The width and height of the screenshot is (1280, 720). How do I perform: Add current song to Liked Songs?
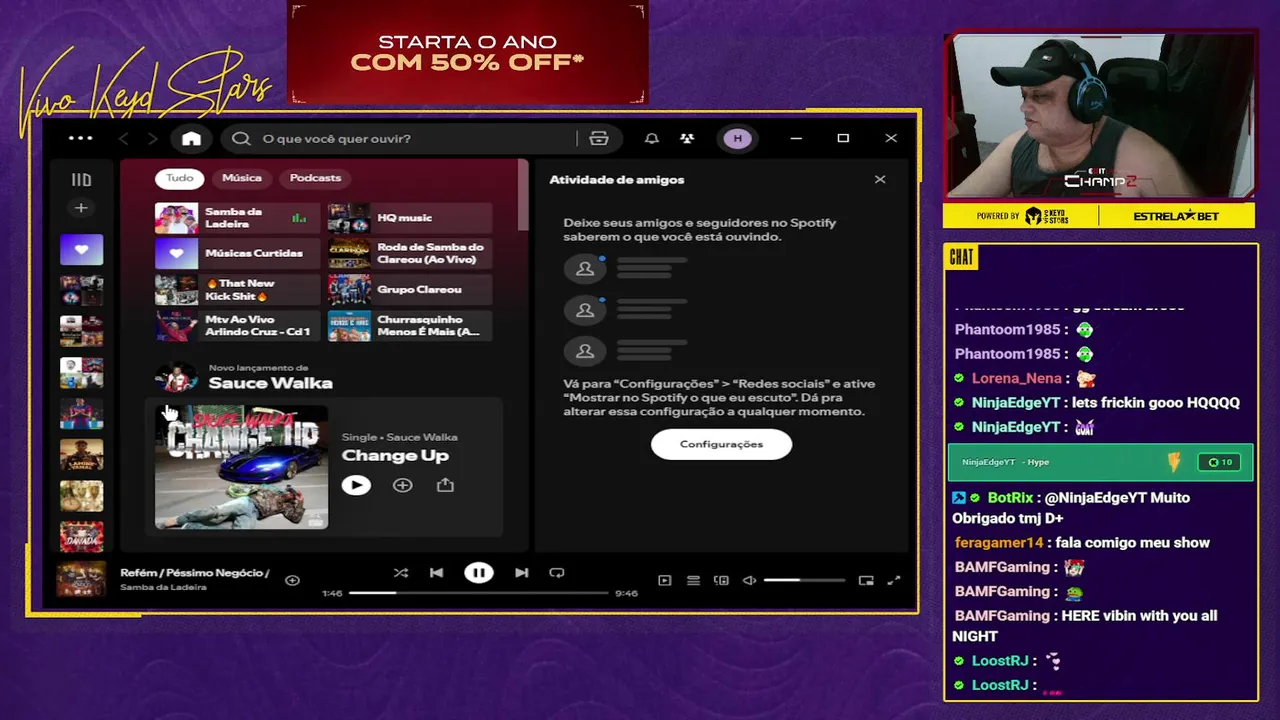(x=292, y=580)
